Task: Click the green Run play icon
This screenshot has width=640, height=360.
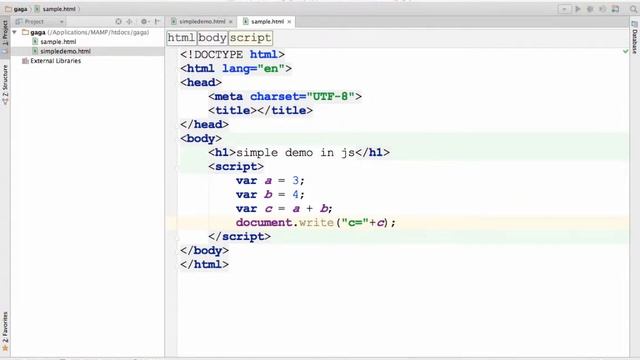Action: (x=578, y=9)
